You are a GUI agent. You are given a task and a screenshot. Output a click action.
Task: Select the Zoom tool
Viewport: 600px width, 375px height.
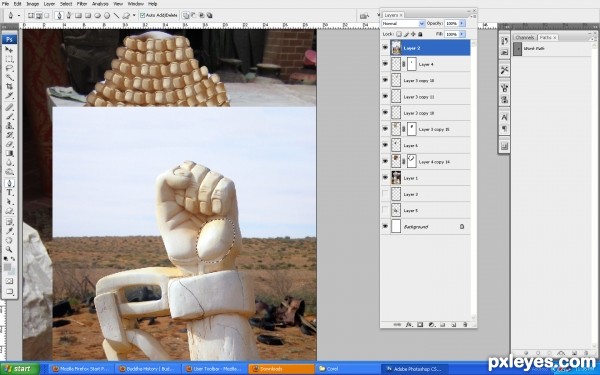coord(9,250)
